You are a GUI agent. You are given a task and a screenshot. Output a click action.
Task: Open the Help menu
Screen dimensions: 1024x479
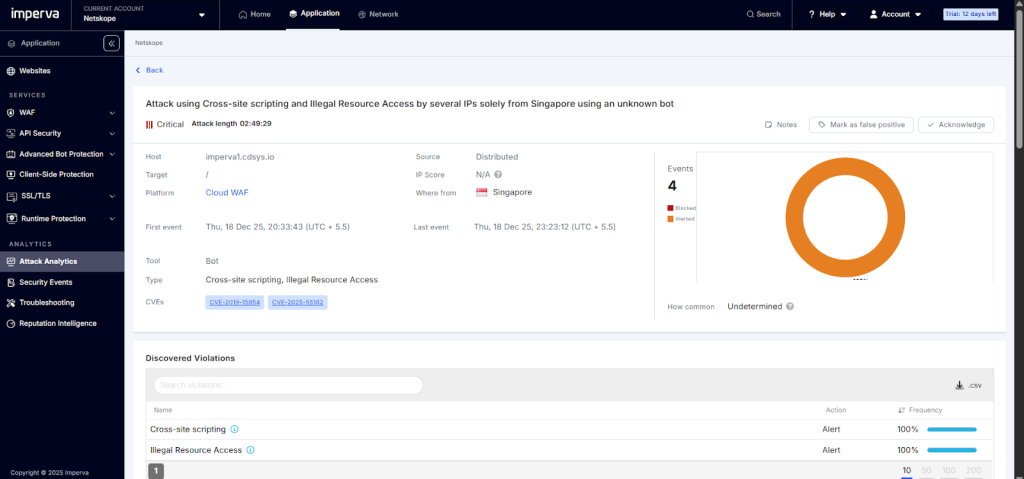827,14
